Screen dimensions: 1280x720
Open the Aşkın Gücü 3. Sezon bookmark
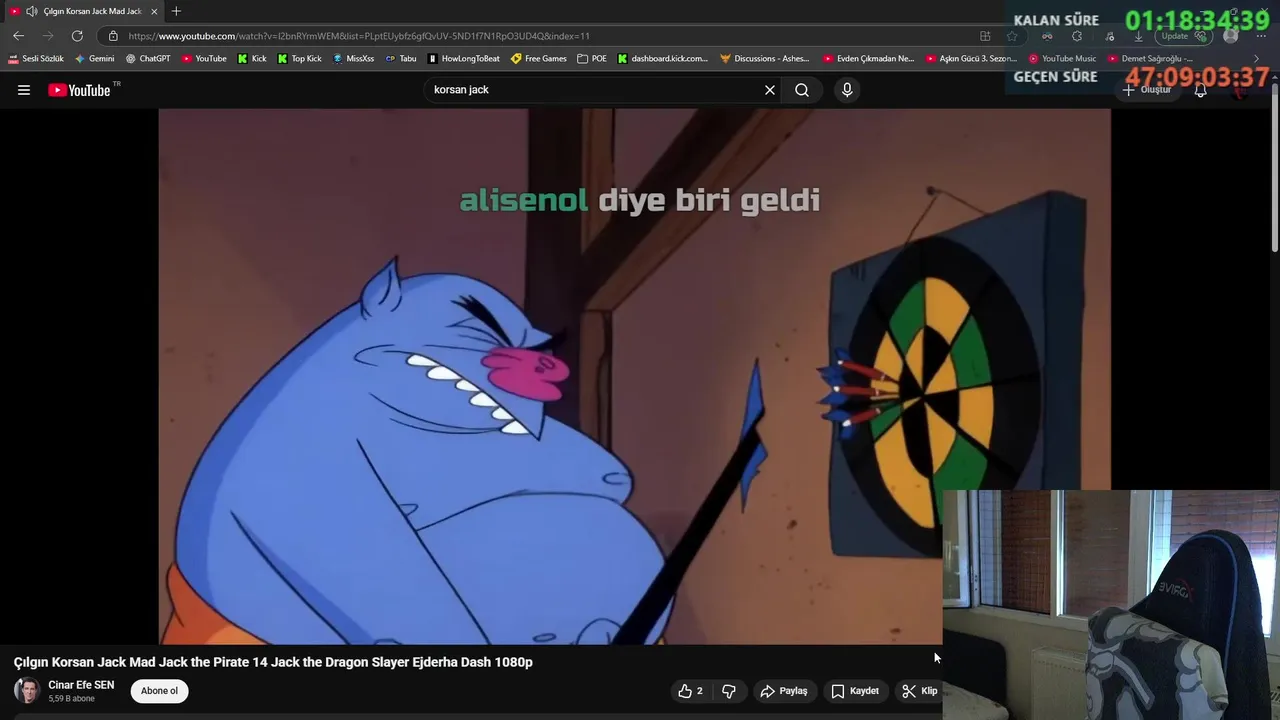pyautogui.click(x=971, y=59)
